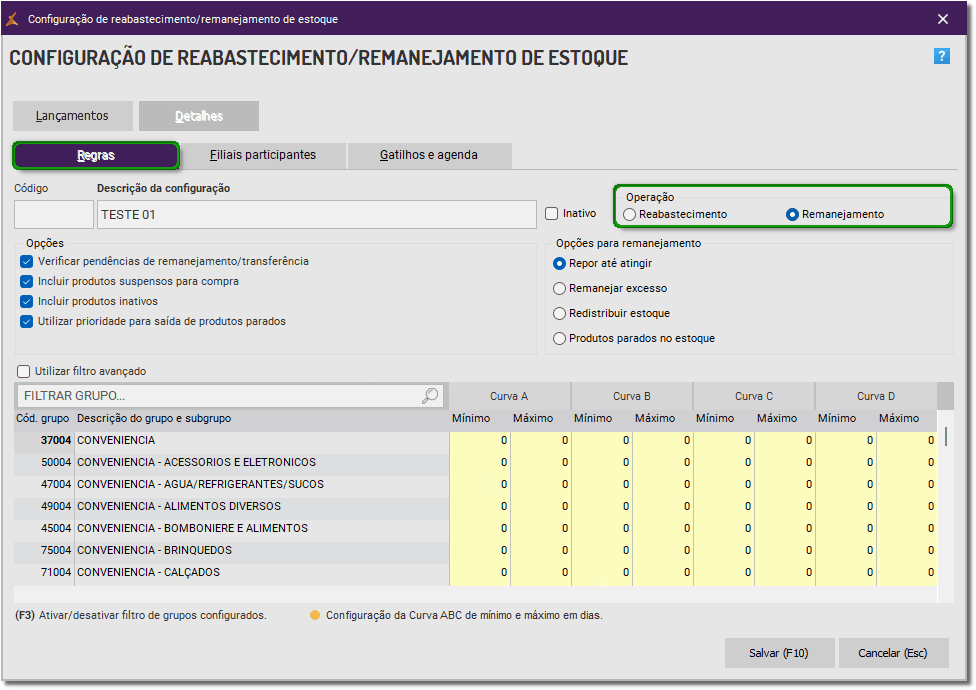The width and height of the screenshot is (976, 690).
Task: Close the configuration window
Action: click(x=943, y=19)
